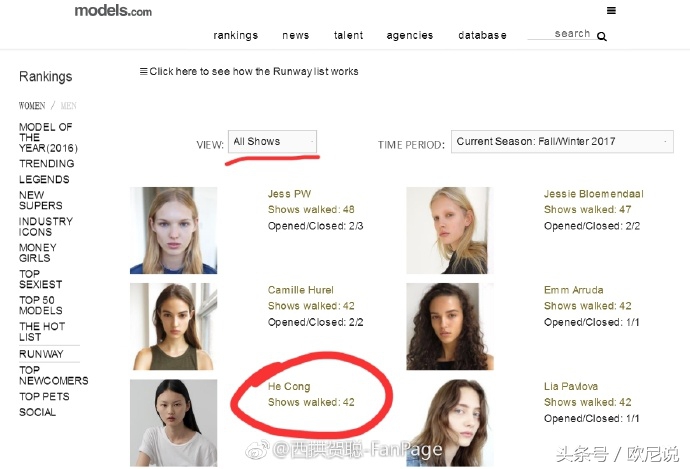Image resolution: width=690 pixels, height=469 pixels.
Task: Select Money Girls in the sidebar
Action: 38,253
